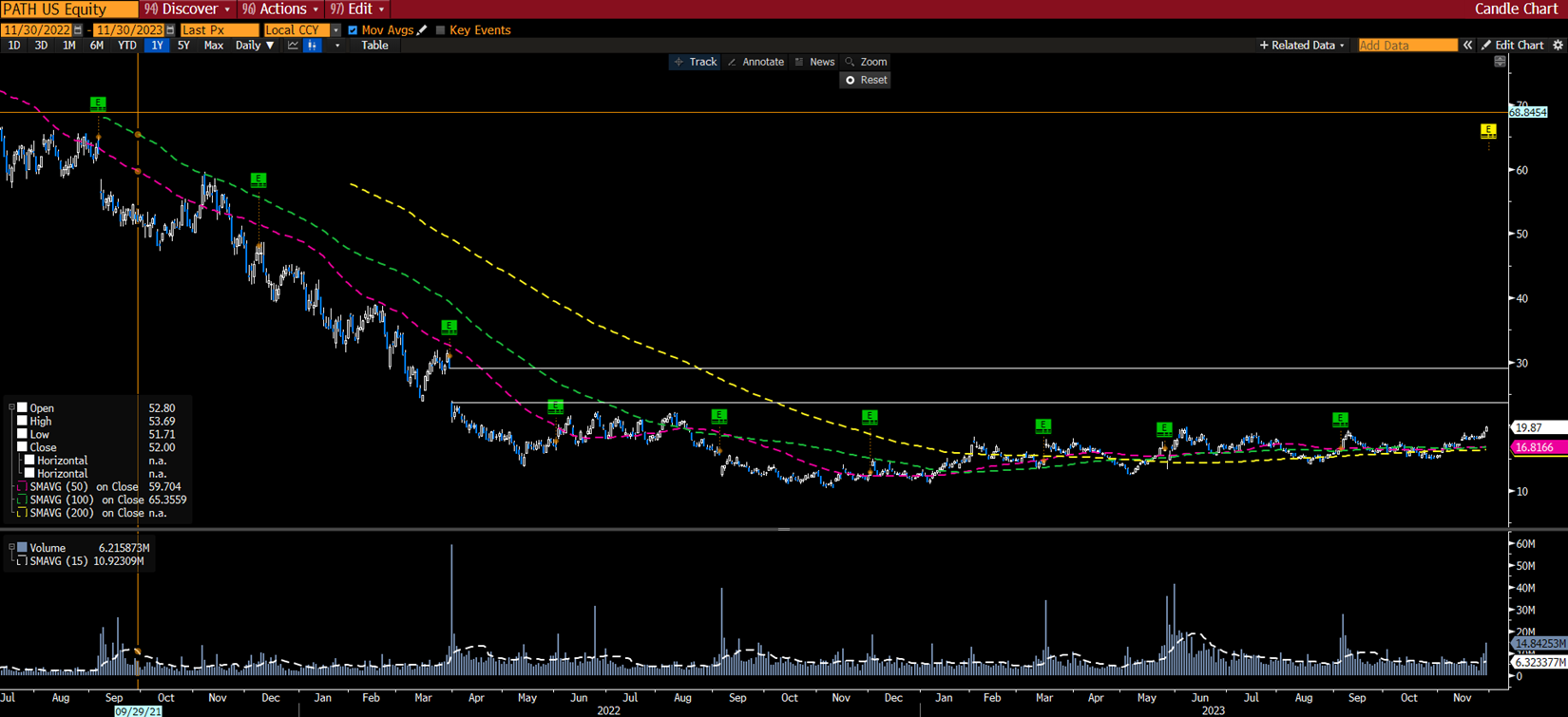Open the Related Data dropdown
This screenshot has width=1568, height=717.
1302,46
